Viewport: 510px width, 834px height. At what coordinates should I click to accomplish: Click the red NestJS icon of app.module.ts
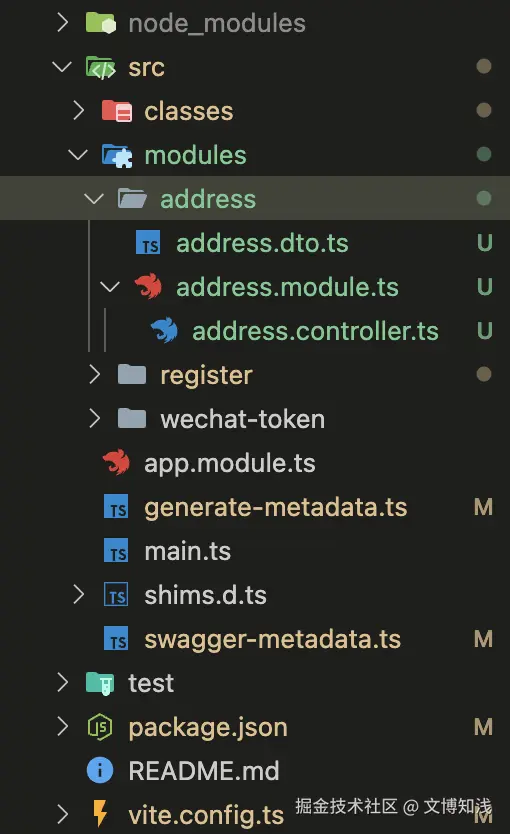[116, 463]
